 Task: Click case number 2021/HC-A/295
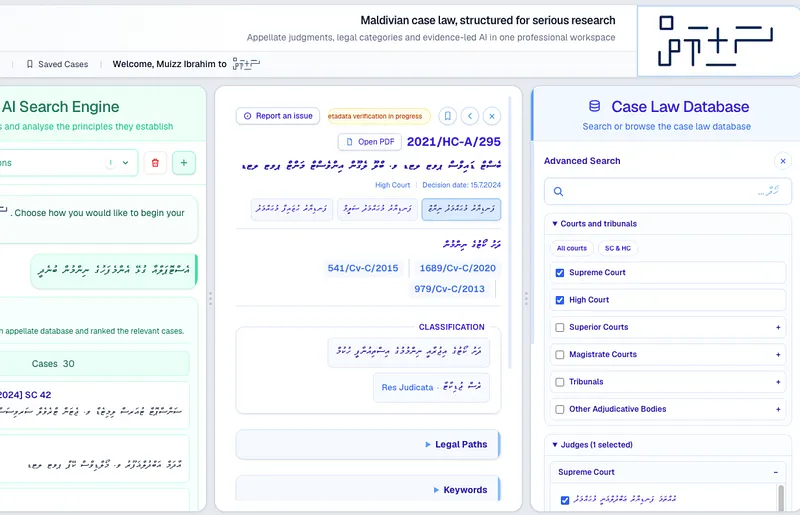(454, 141)
